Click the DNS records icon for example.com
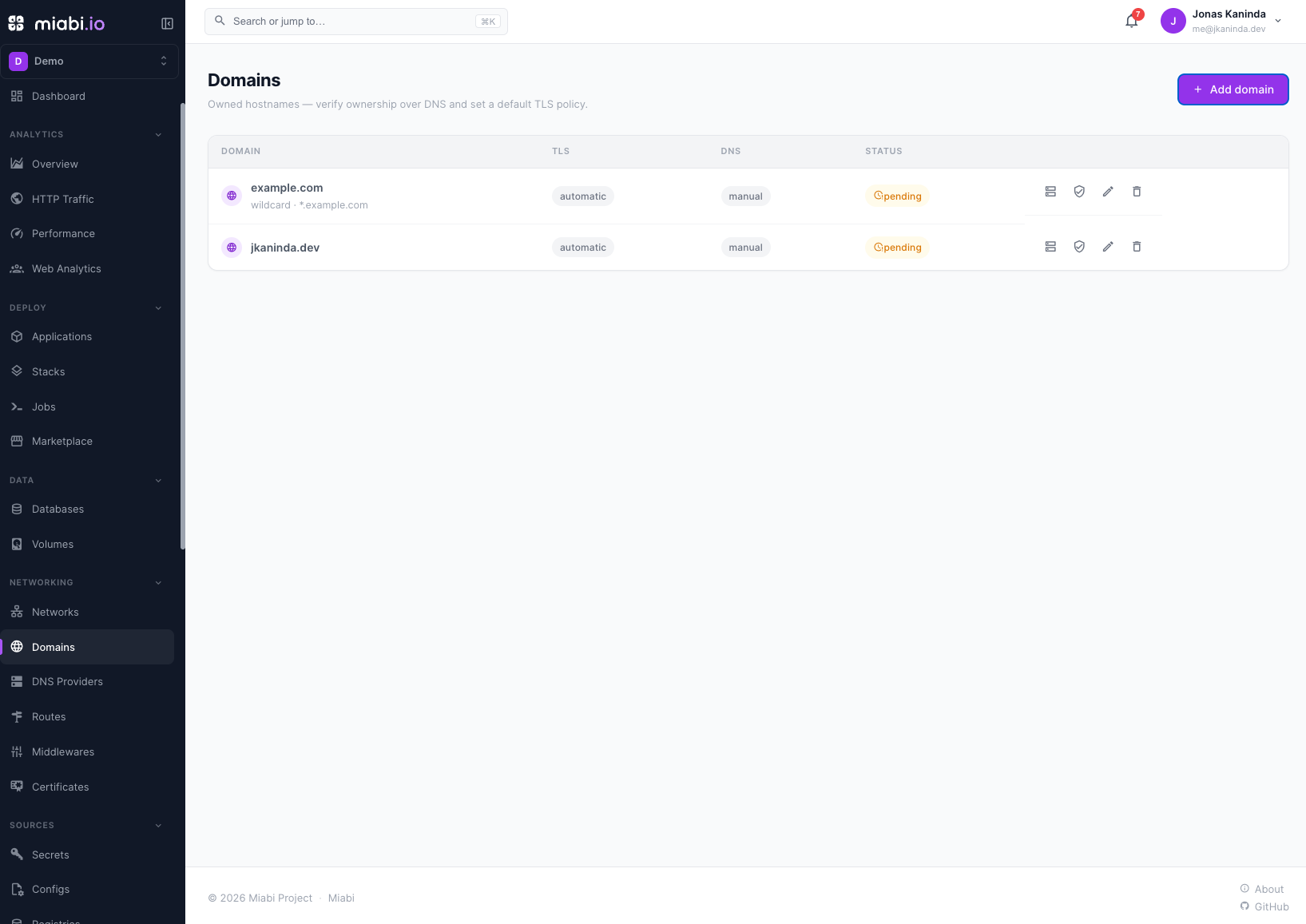Screen dimensions: 1306x924 (x=1050, y=192)
